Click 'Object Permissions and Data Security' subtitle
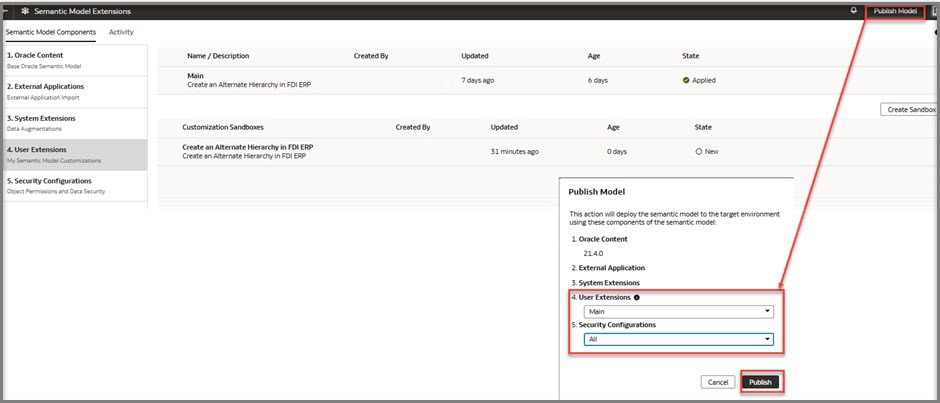The image size is (940, 403). [56, 192]
